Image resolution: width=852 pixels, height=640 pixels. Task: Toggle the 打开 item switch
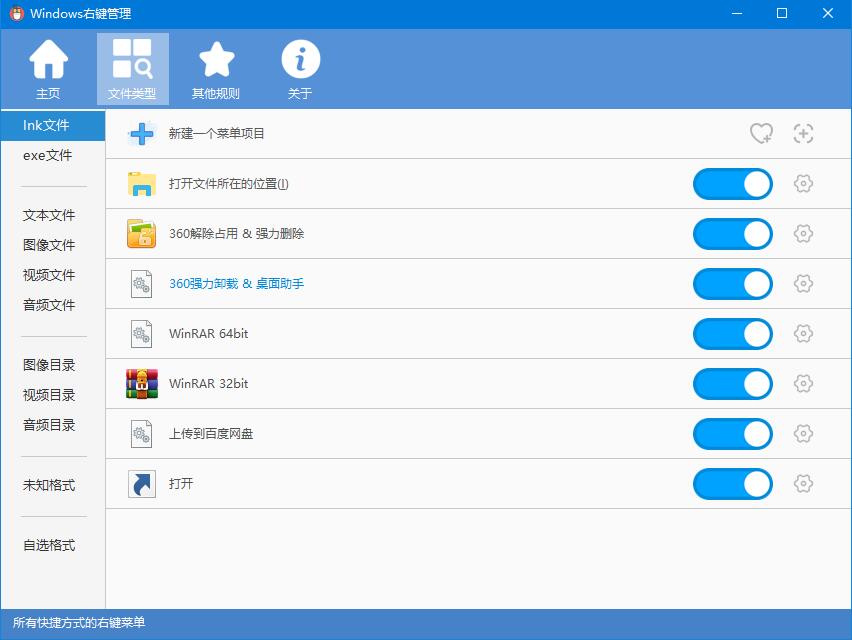pyautogui.click(x=732, y=484)
